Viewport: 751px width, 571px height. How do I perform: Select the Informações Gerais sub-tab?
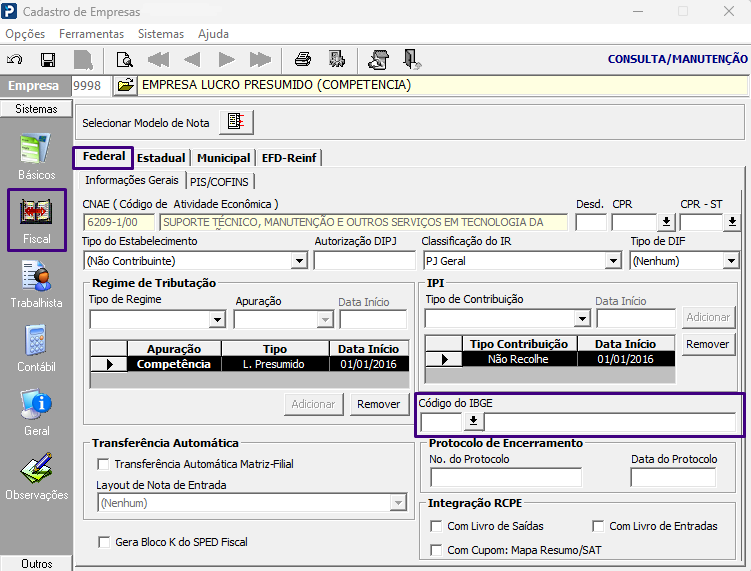click(x=132, y=180)
